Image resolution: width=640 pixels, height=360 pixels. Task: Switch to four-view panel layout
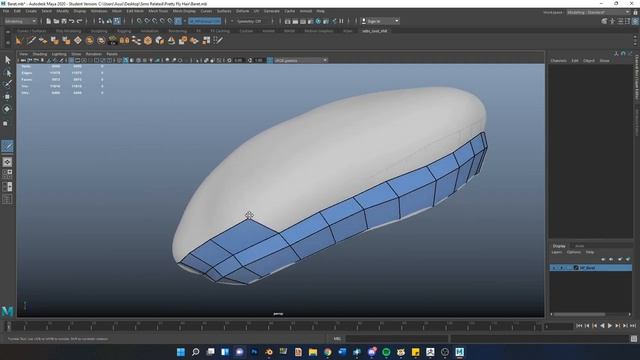point(7,175)
